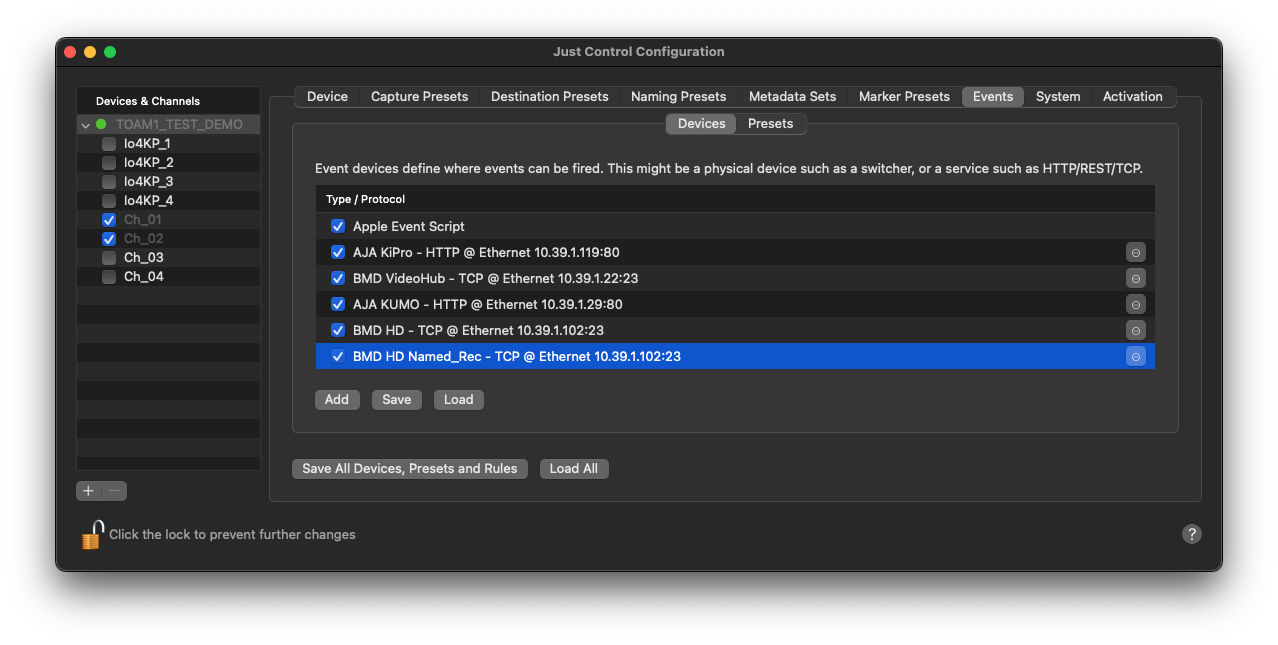Select the Events tab
Viewport: 1278px width, 645px height.
[x=993, y=97]
